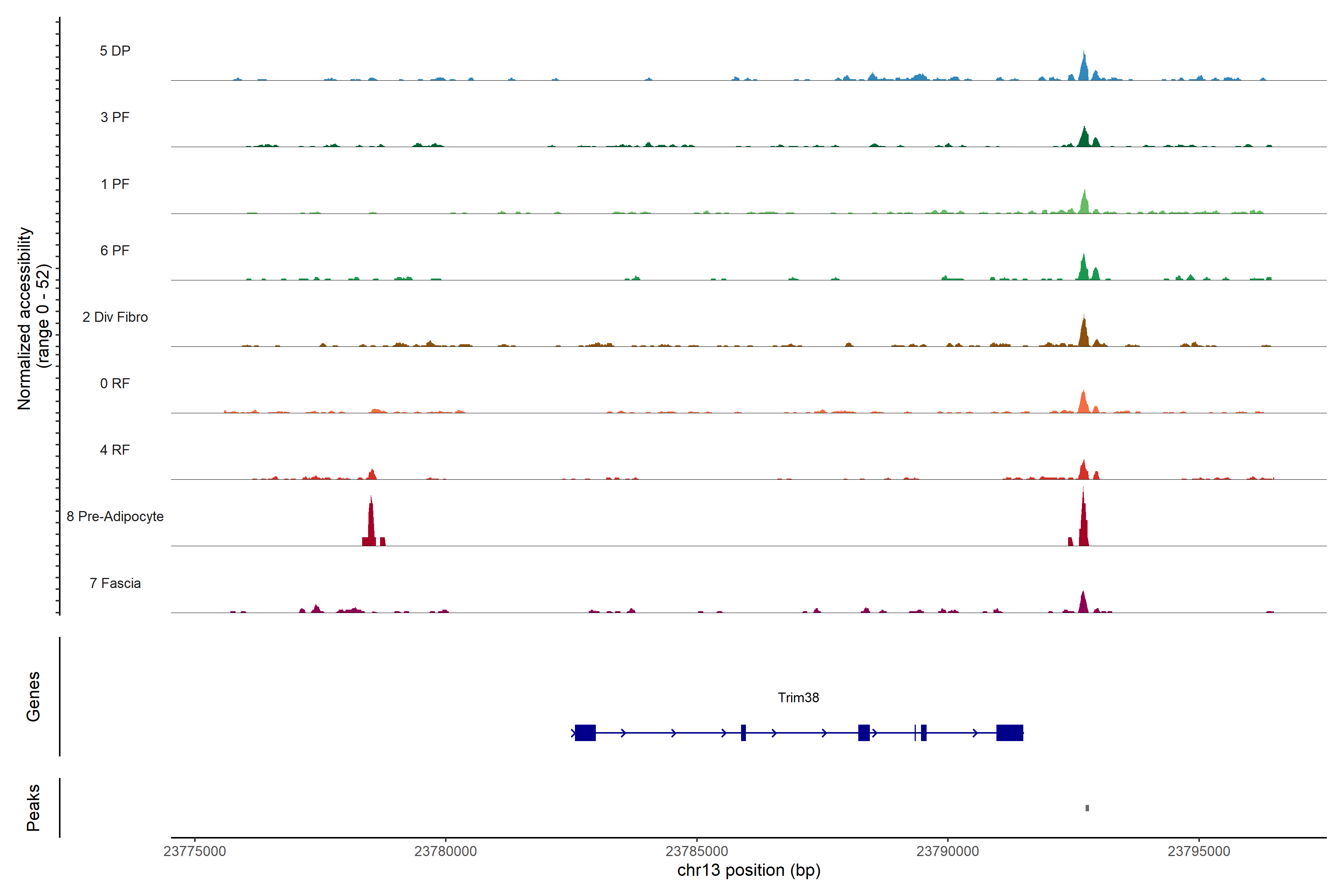Click the gray peak marker in Peaks track
The width and height of the screenshot is (1344, 896).
point(1087,808)
